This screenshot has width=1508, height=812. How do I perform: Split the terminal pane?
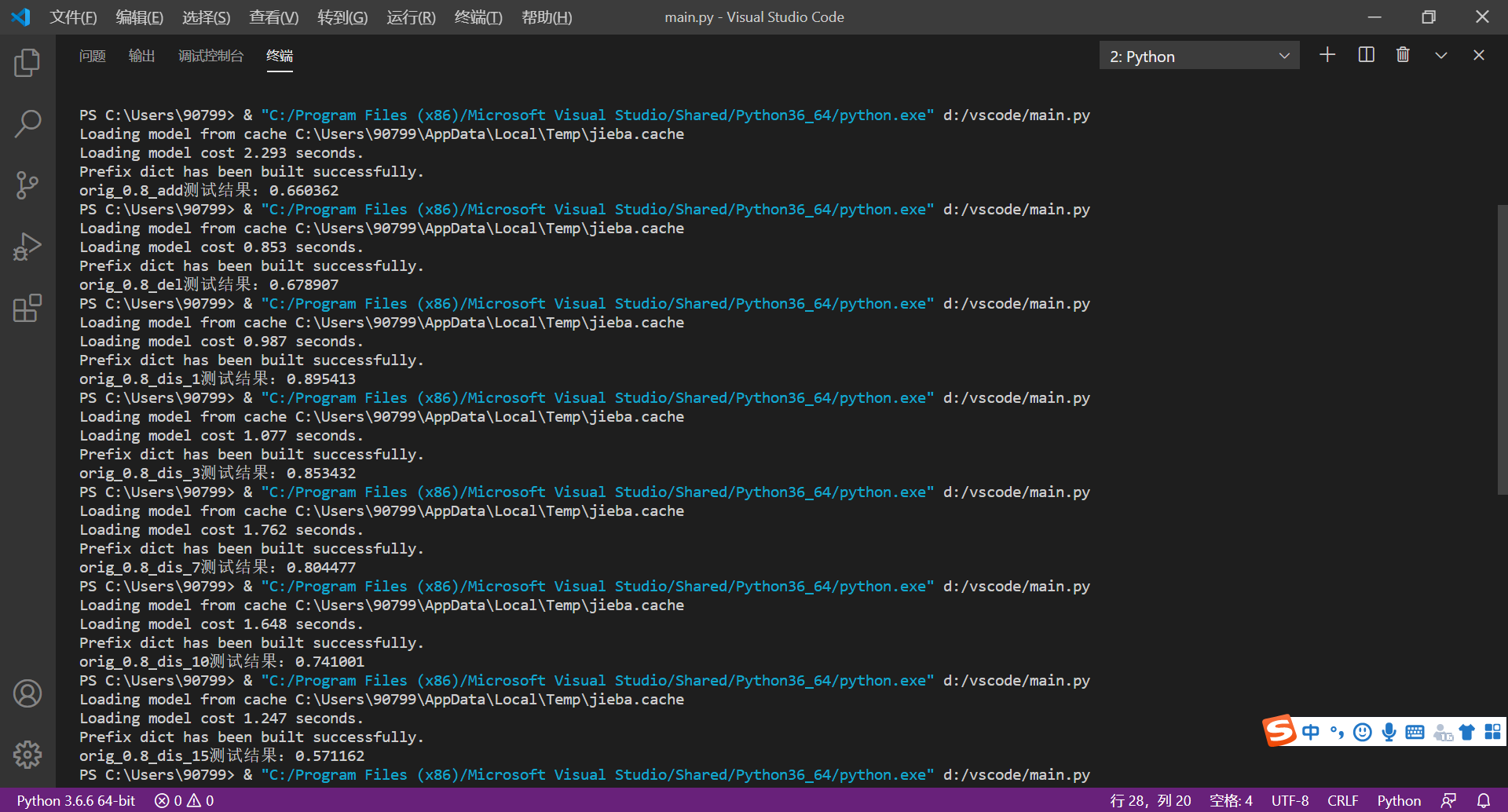(x=1367, y=55)
